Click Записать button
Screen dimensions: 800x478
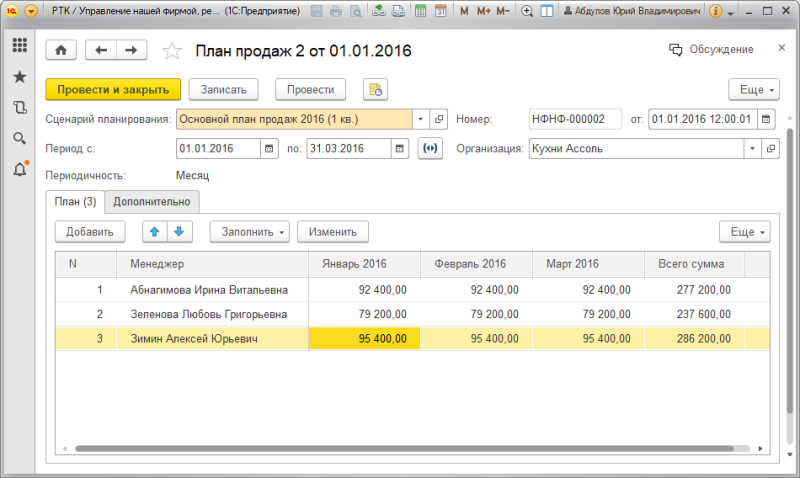[x=223, y=89]
